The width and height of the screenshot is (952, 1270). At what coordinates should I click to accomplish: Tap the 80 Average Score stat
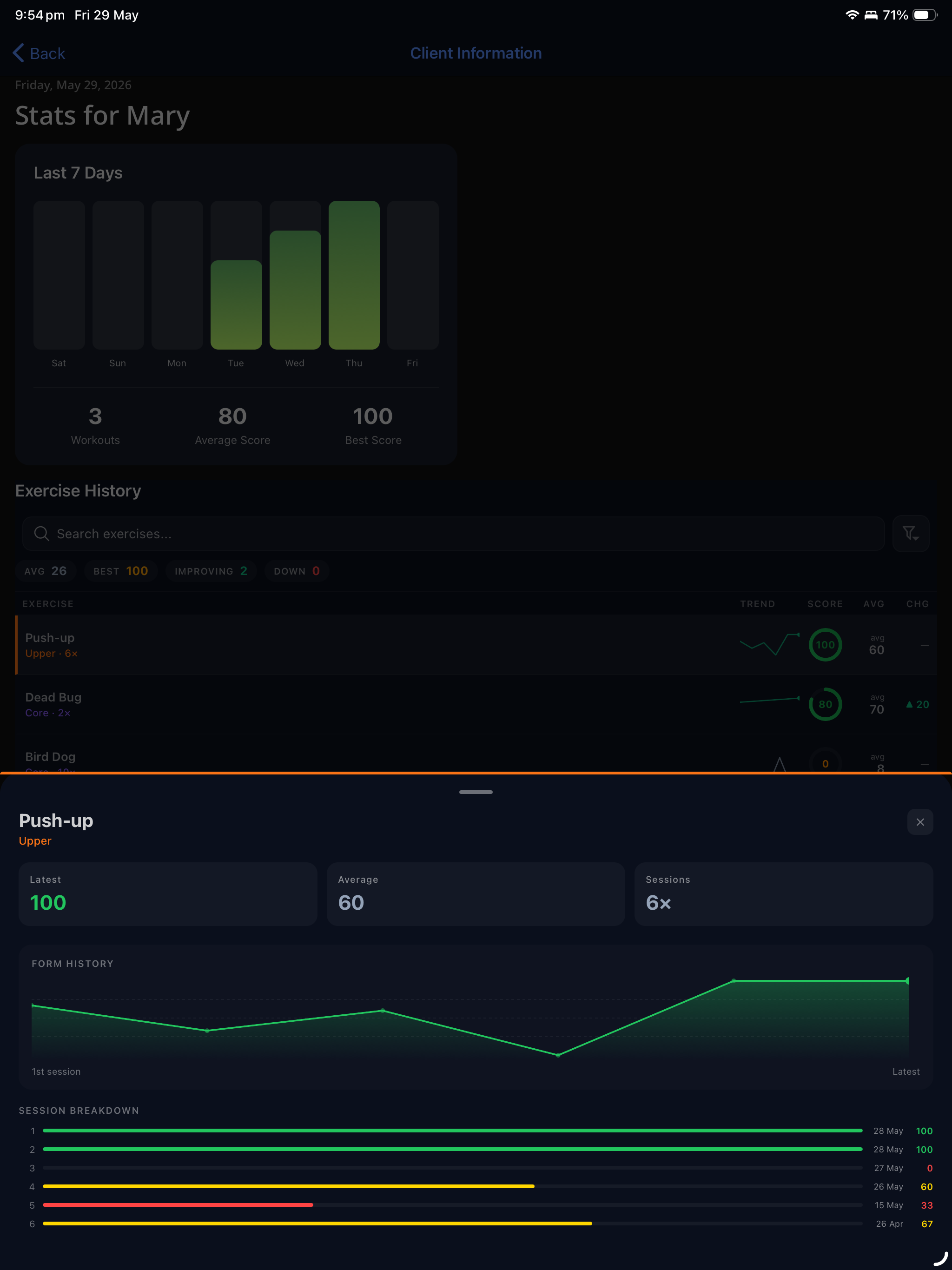click(232, 425)
